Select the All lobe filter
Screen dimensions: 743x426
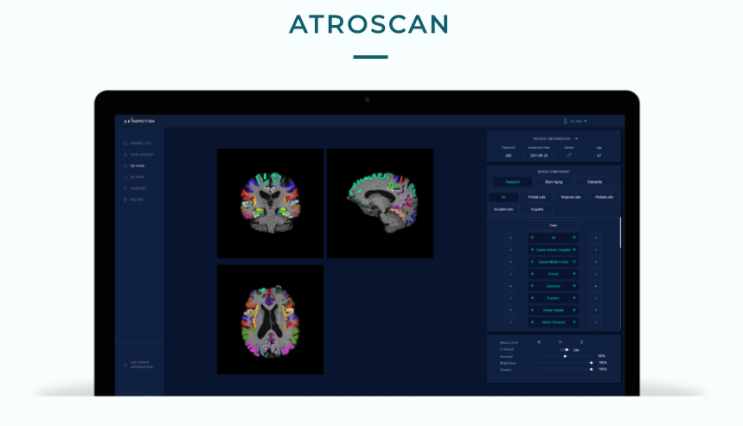(x=503, y=197)
